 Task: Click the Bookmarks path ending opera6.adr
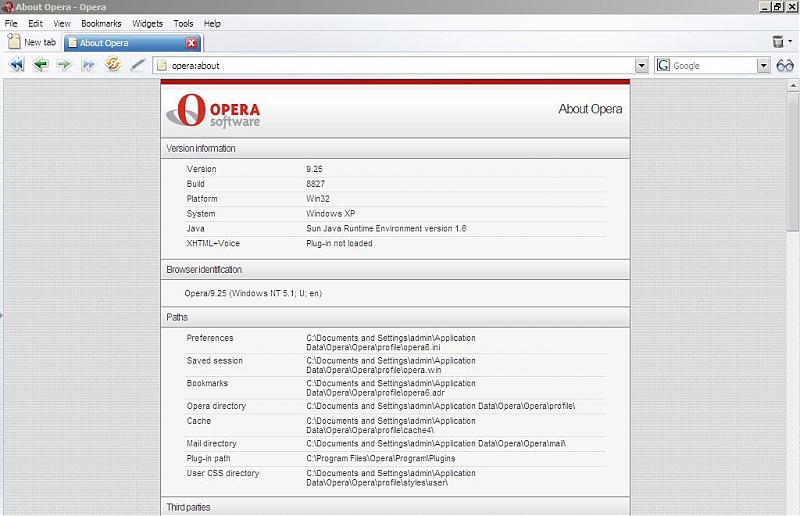[391, 388]
